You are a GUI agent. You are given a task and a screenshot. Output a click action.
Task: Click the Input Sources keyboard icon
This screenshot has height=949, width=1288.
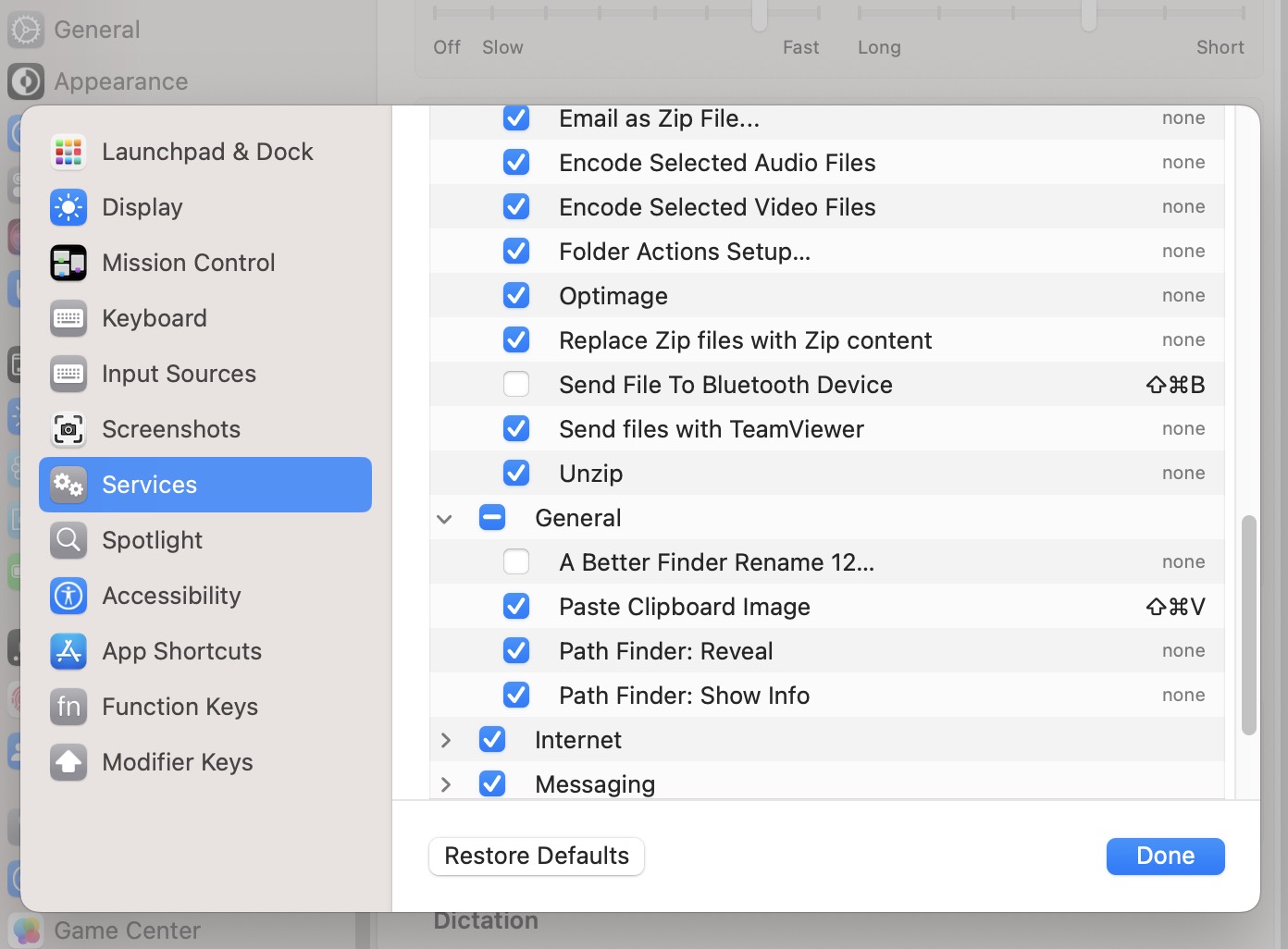(68, 374)
